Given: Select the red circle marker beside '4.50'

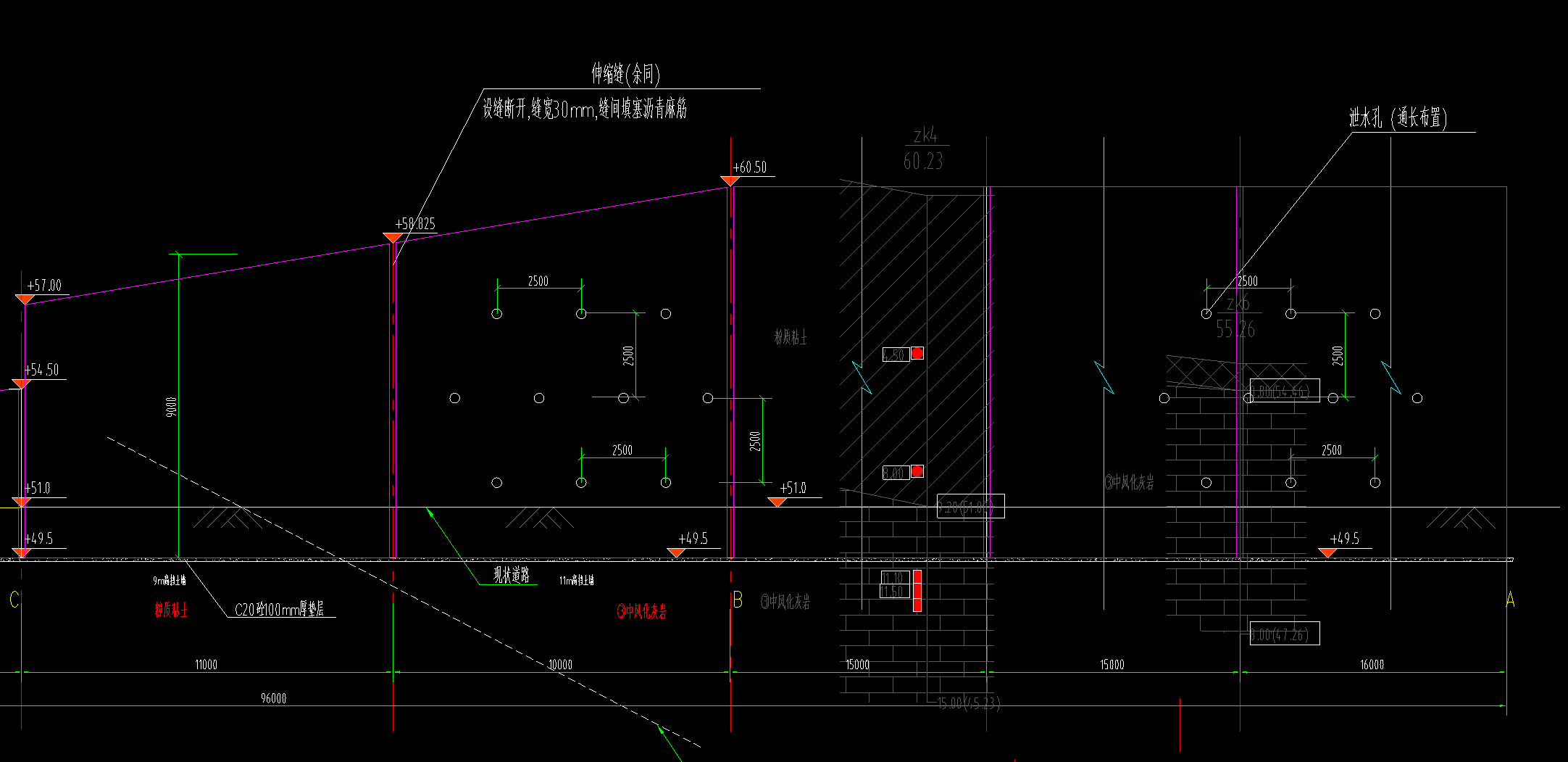Looking at the screenshot, I should 917,353.
